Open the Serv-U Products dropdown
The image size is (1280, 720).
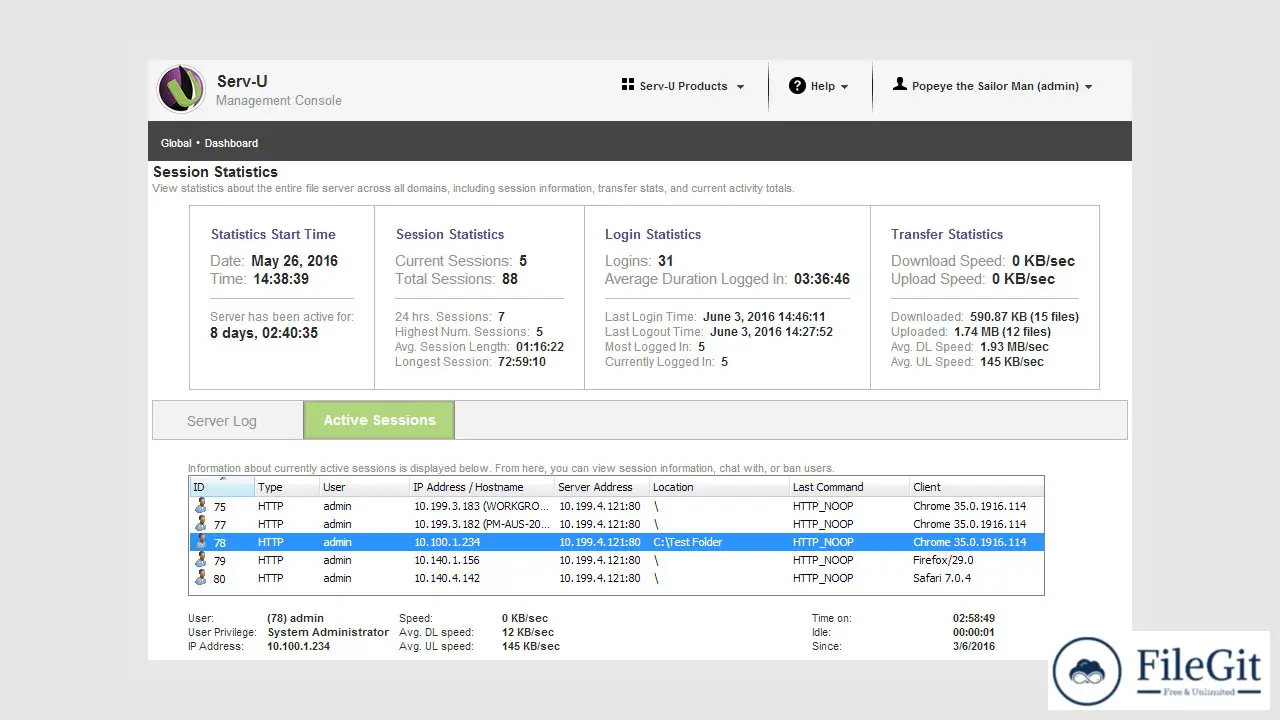click(683, 86)
